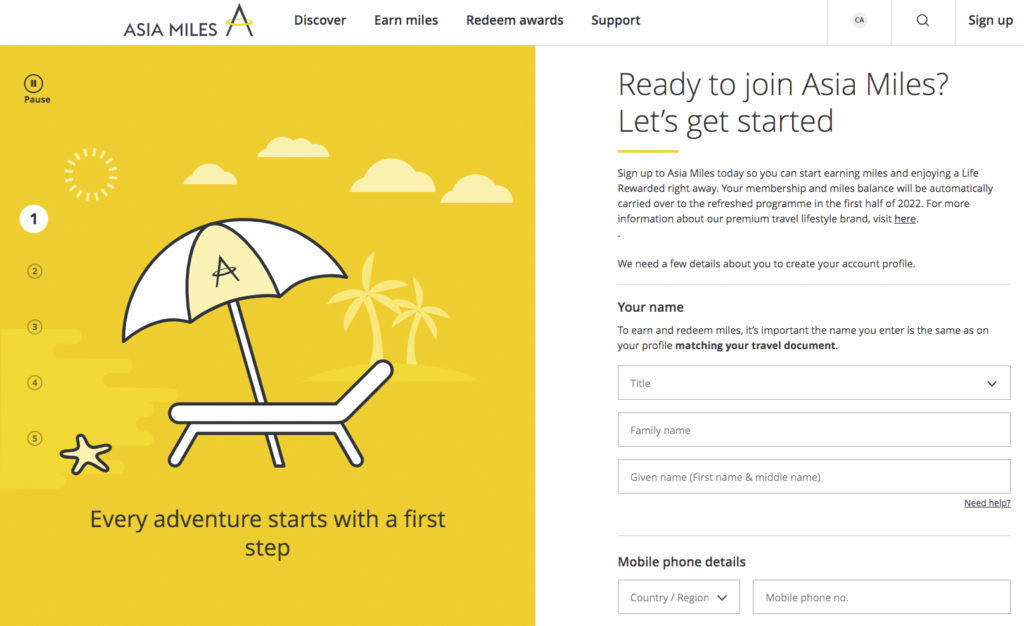This screenshot has height=626, width=1024.
Task: Select carousel progress indicator 1
Action: pos(35,219)
